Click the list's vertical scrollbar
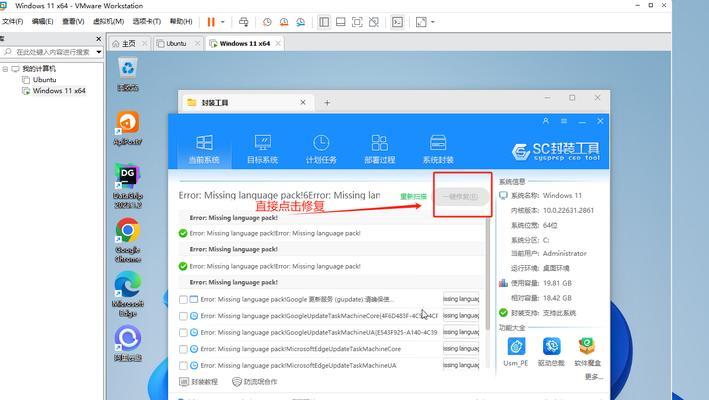This screenshot has width=709, height=400. [488, 274]
